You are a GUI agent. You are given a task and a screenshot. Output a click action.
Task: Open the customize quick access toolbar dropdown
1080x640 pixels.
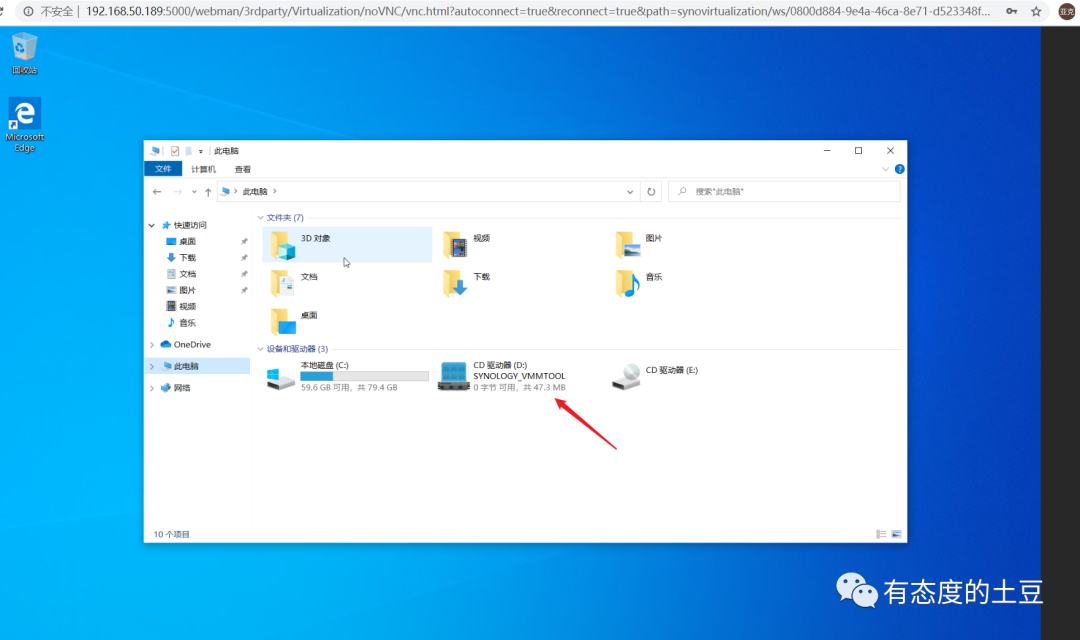[200, 151]
